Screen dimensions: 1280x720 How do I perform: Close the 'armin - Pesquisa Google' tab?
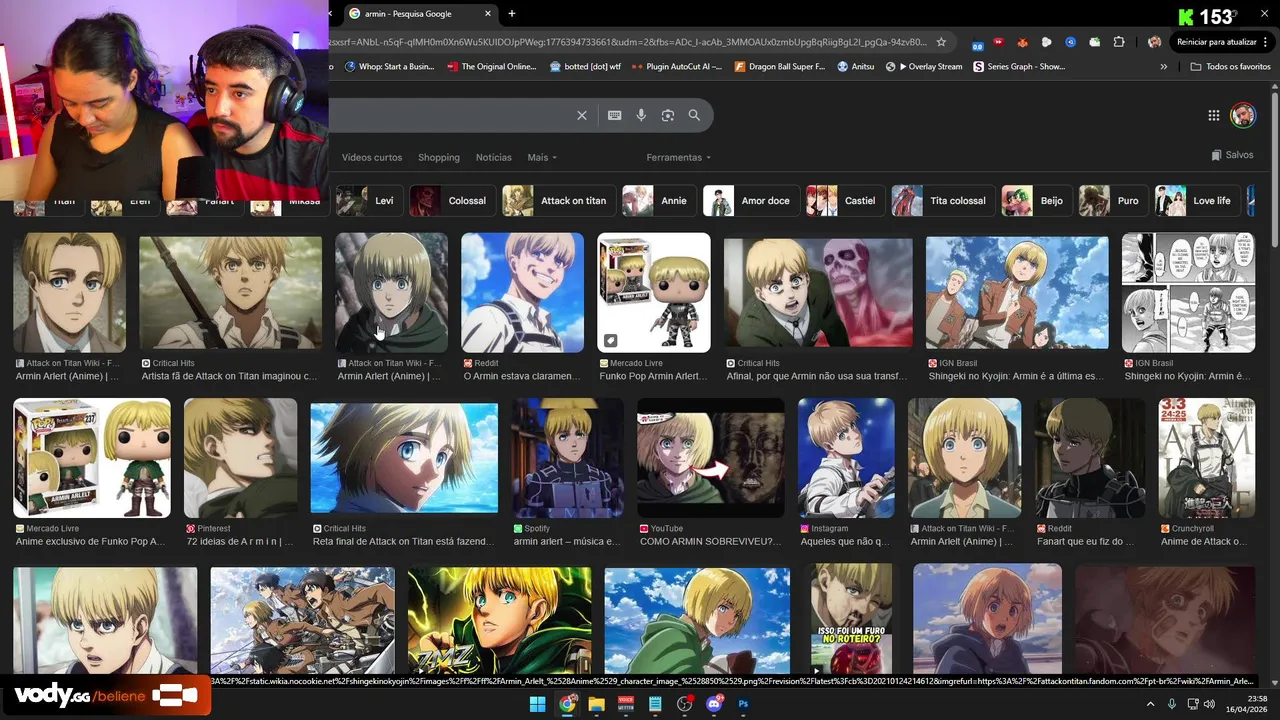click(488, 14)
